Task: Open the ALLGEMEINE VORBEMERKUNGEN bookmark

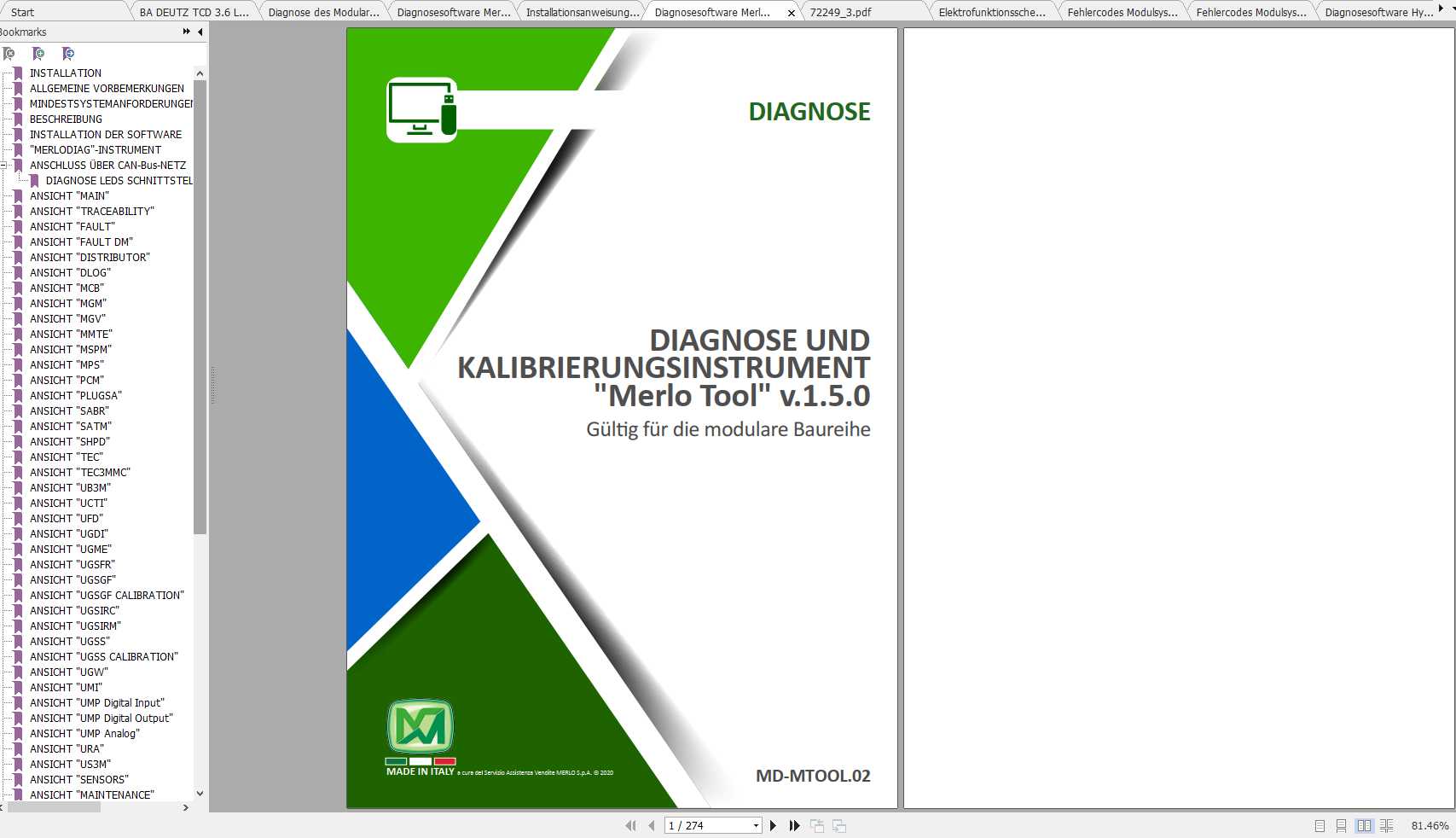Action: (x=107, y=88)
